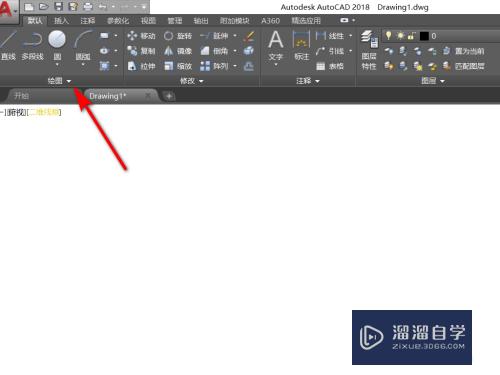Open the 倒角 chamfer dropdown arrow

pyautogui.click(x=235, y=51)
